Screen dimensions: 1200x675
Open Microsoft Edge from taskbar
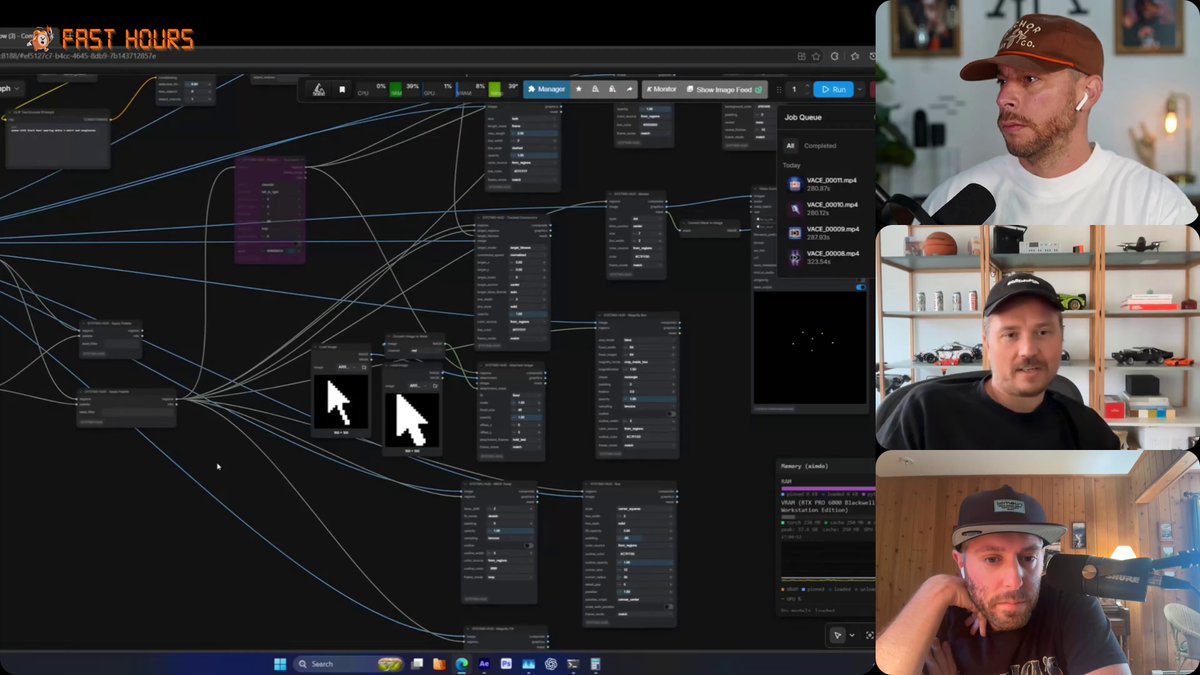(462, 664)
